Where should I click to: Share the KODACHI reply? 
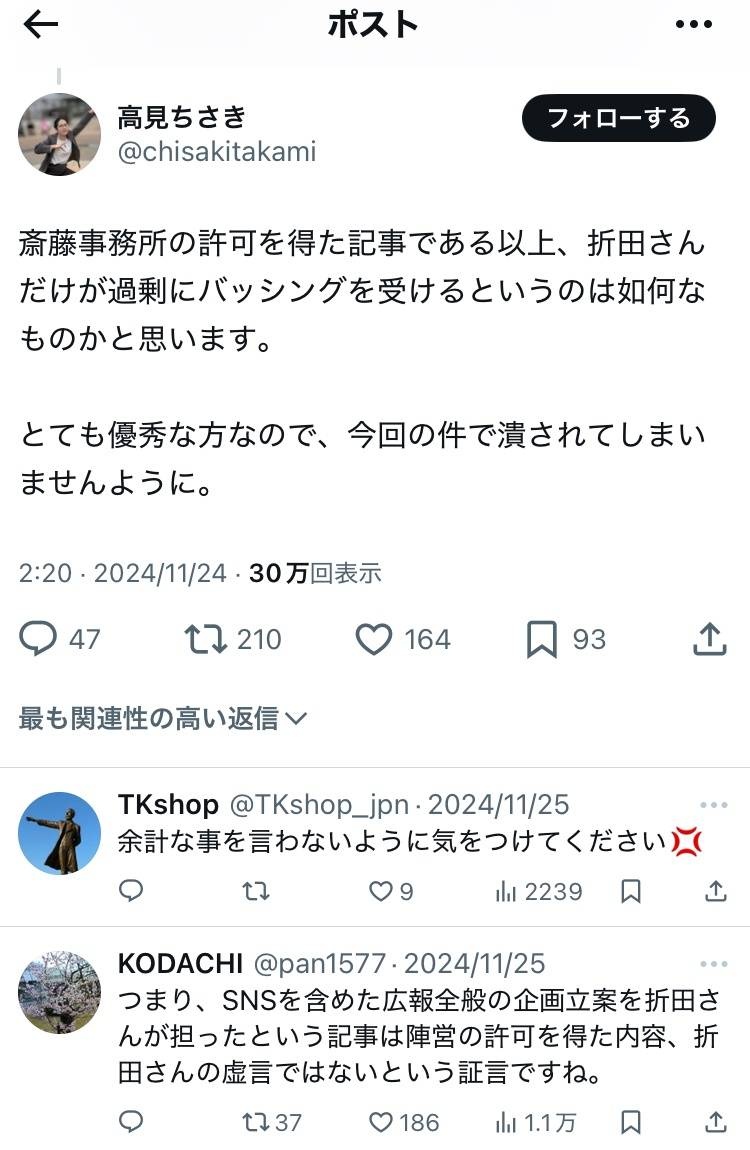716,1122
